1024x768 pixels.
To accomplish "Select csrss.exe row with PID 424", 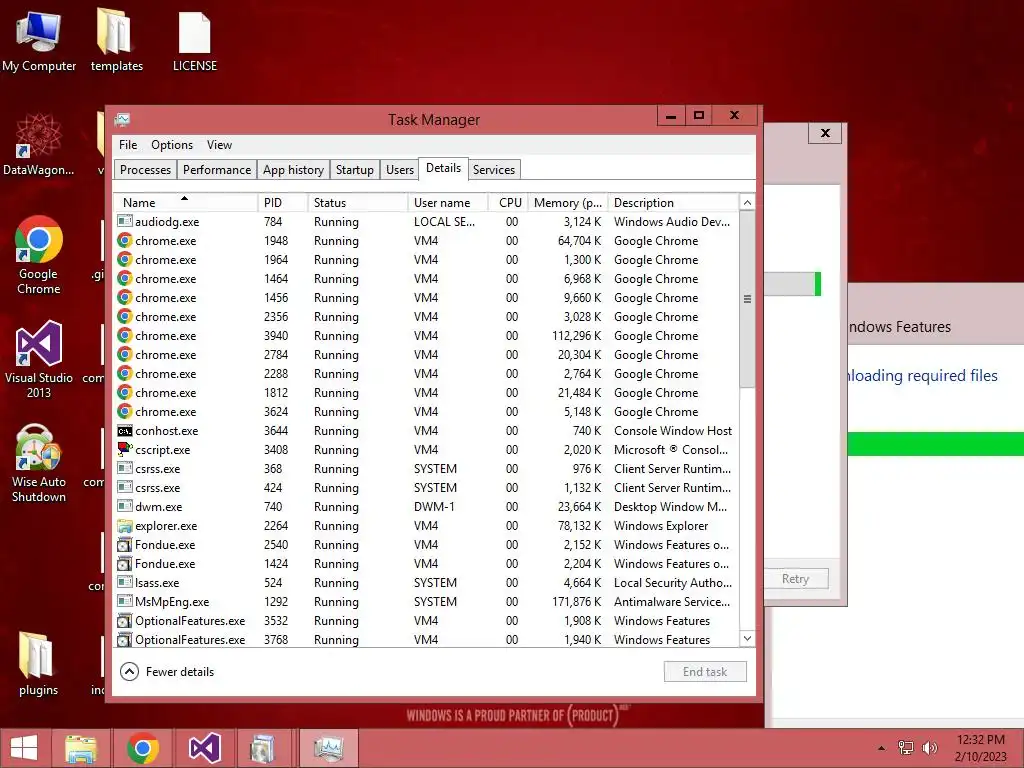I will pos(427,487).
